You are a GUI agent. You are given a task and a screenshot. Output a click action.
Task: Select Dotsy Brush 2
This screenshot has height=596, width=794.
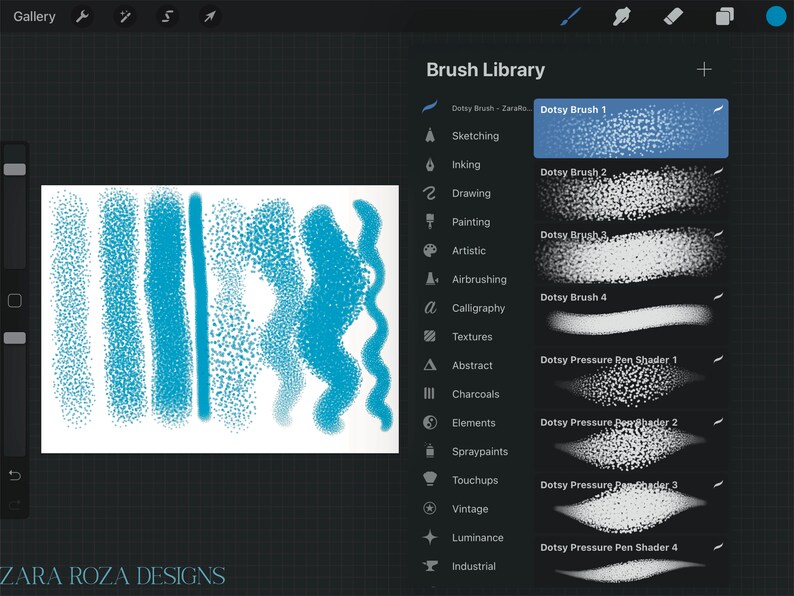pos(631,191)
